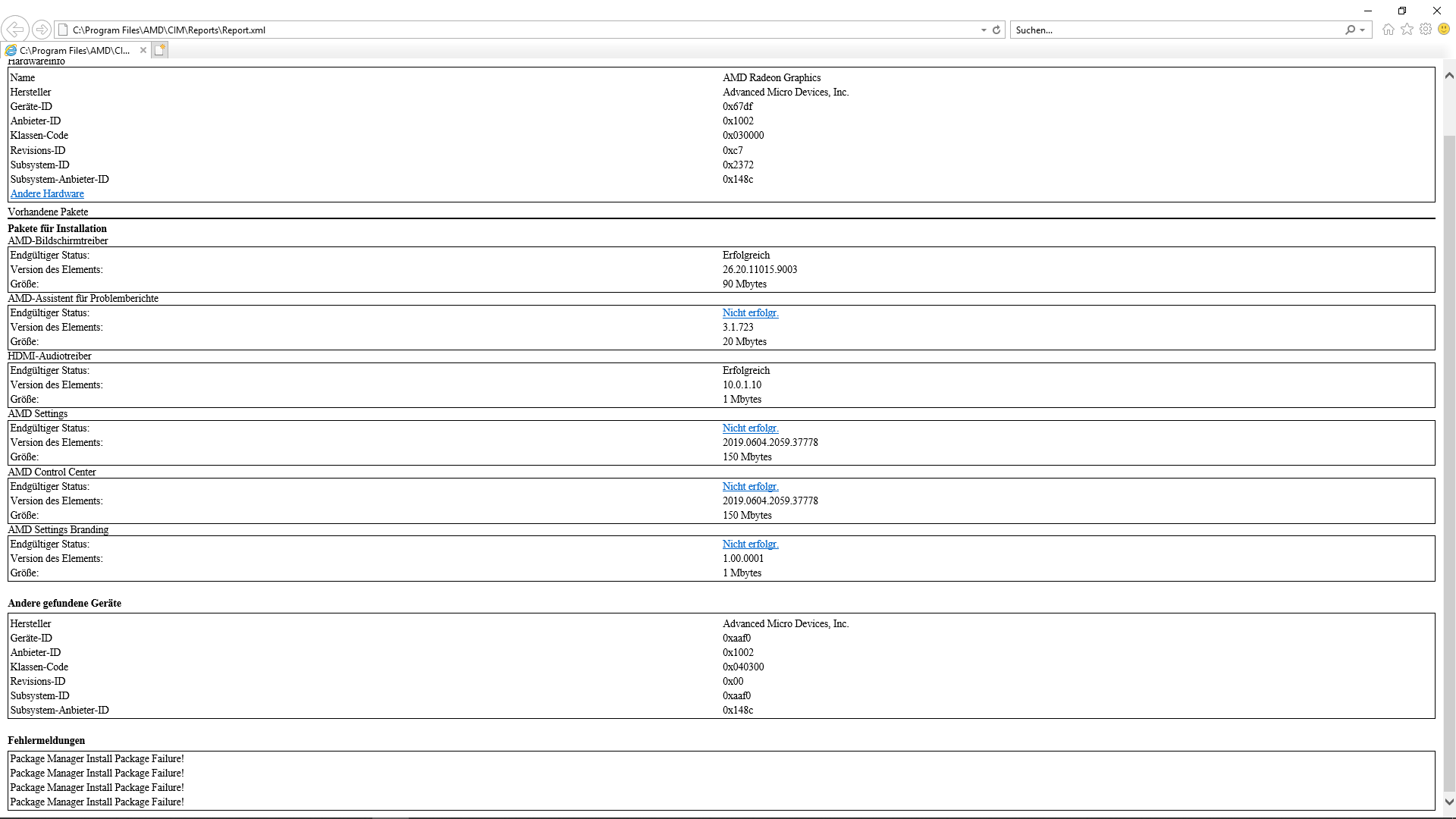
Task: Click inside the Suchen search field
Action: 1175,30
